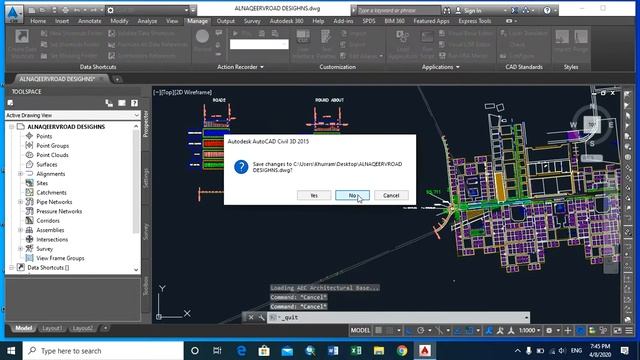The image size is (640, 360).
Task: Toggle grid display in the status bar
Action: (x=378, y=331)
